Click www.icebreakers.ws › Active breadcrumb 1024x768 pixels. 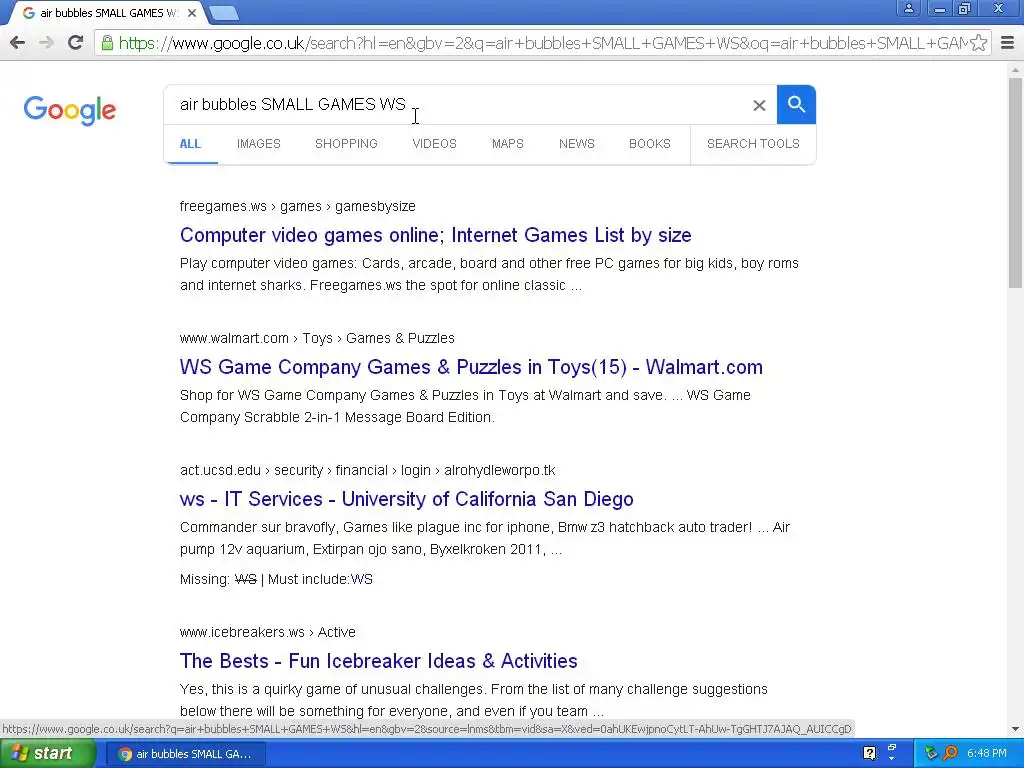click(x=268, y=632)
